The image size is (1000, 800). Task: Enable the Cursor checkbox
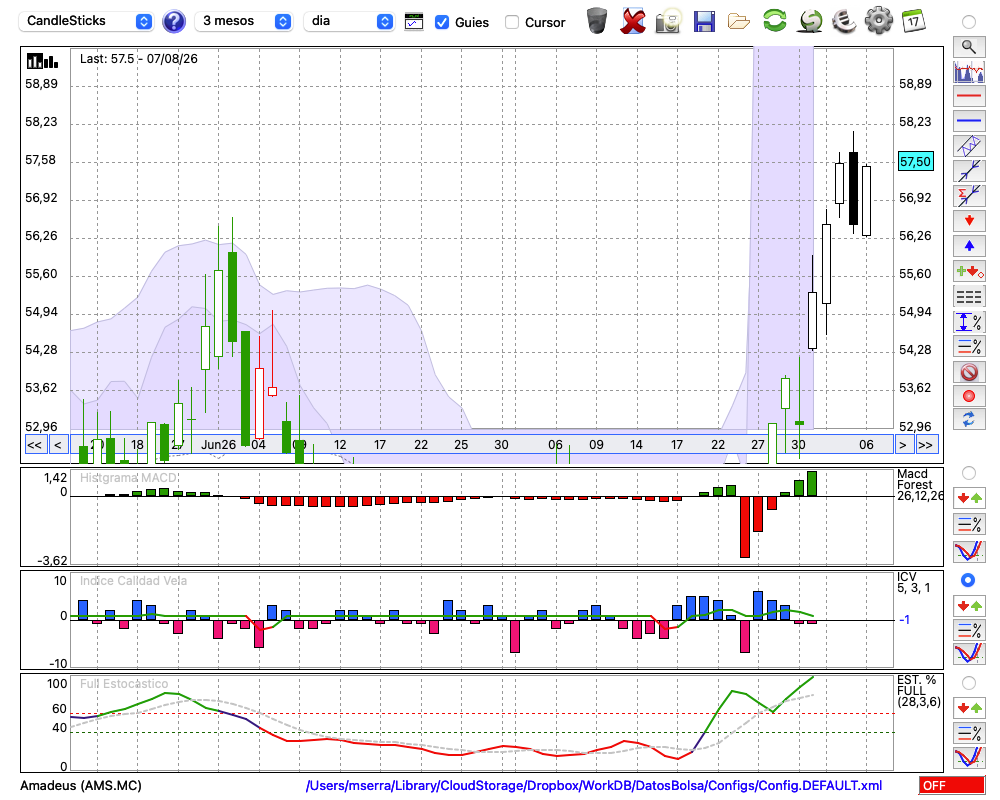511,22
